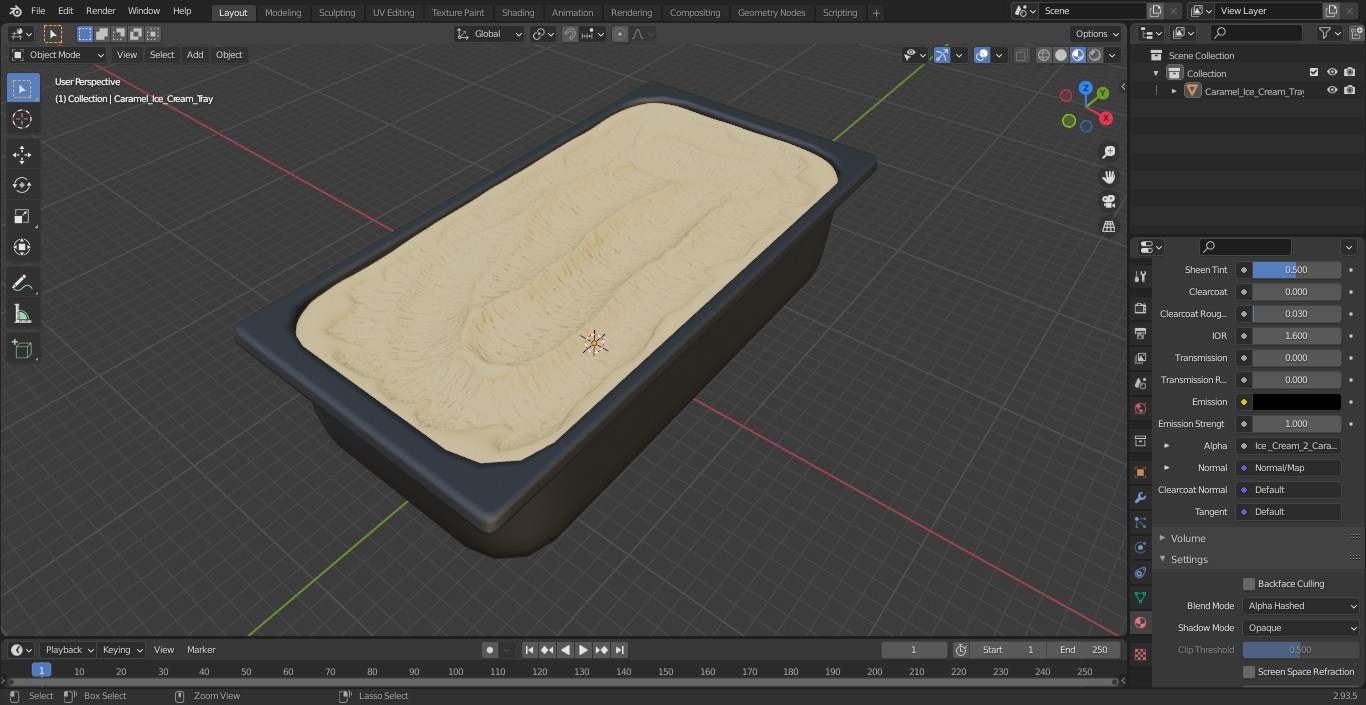Choose the Transform tool
The image size is (1366, 705).
(x=22, y=247)
